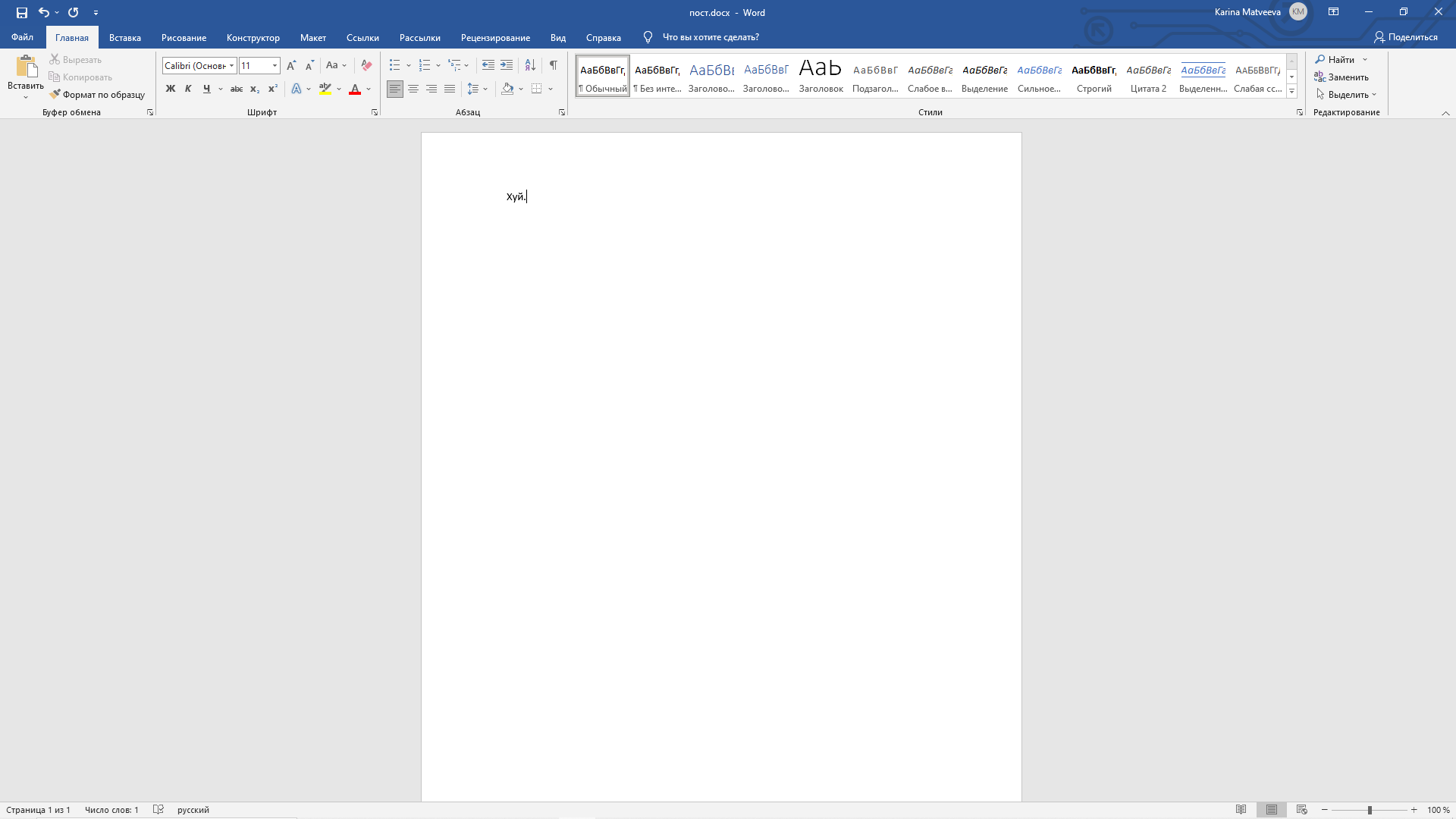The height and width of the screenshot is (819, 1456).
Task: Toggle subscript formatting
Action: coord(255,89)
